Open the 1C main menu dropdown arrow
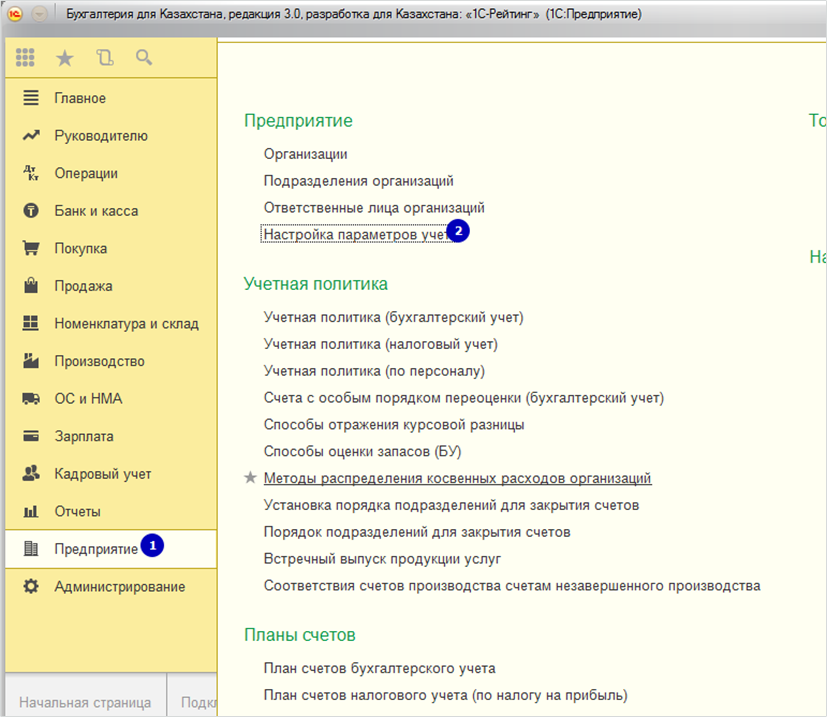Screen dimensions: 827x717 40,14
